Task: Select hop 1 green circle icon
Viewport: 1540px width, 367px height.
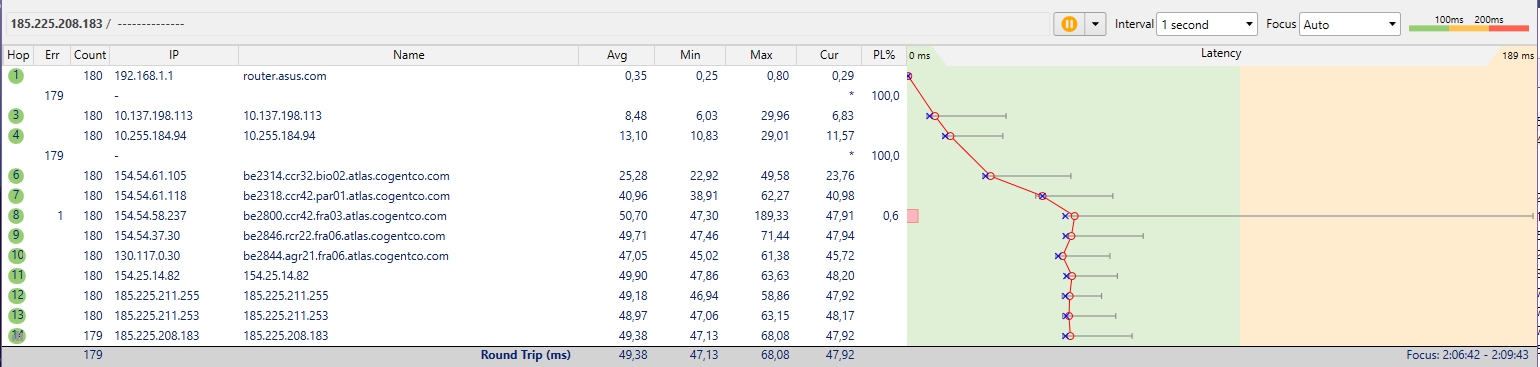Action: click(x=16, y=75)
